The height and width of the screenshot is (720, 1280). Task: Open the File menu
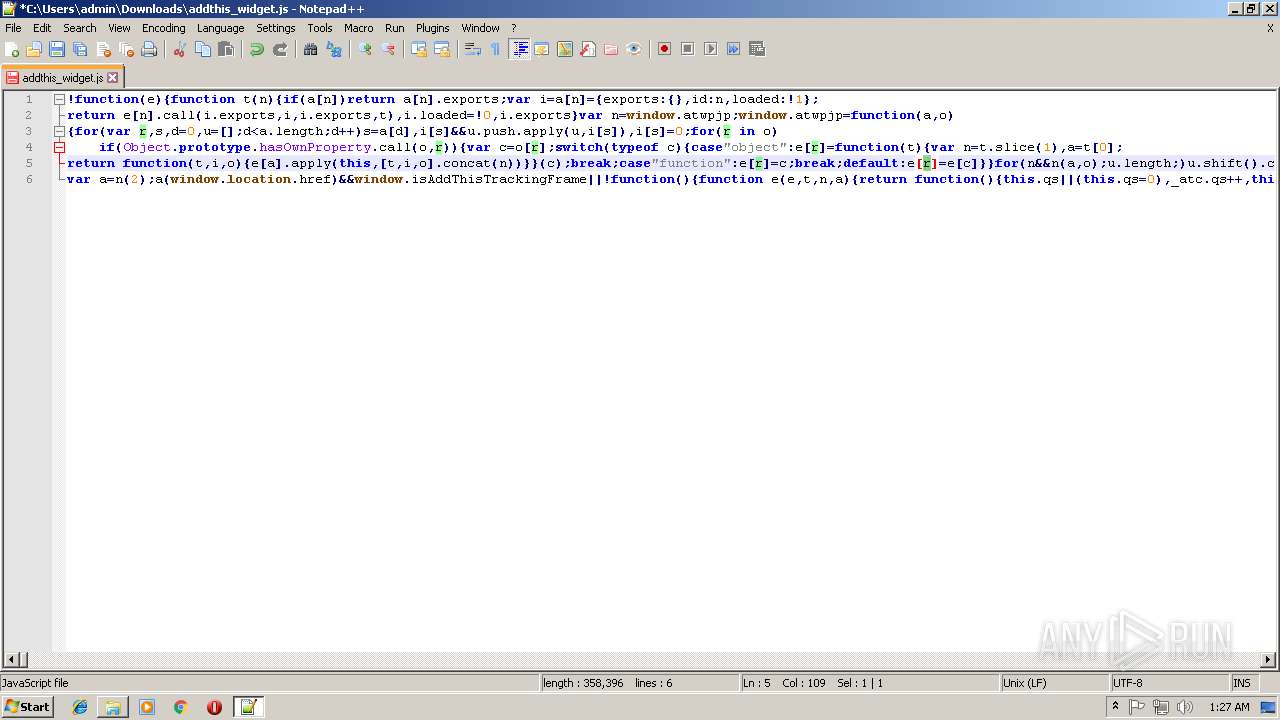point(13,28)
